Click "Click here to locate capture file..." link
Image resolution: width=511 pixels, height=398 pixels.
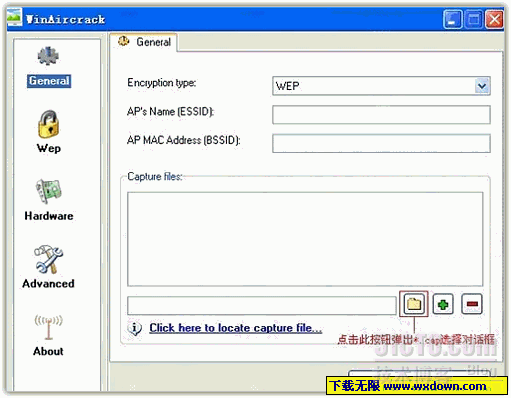[235, 328]
